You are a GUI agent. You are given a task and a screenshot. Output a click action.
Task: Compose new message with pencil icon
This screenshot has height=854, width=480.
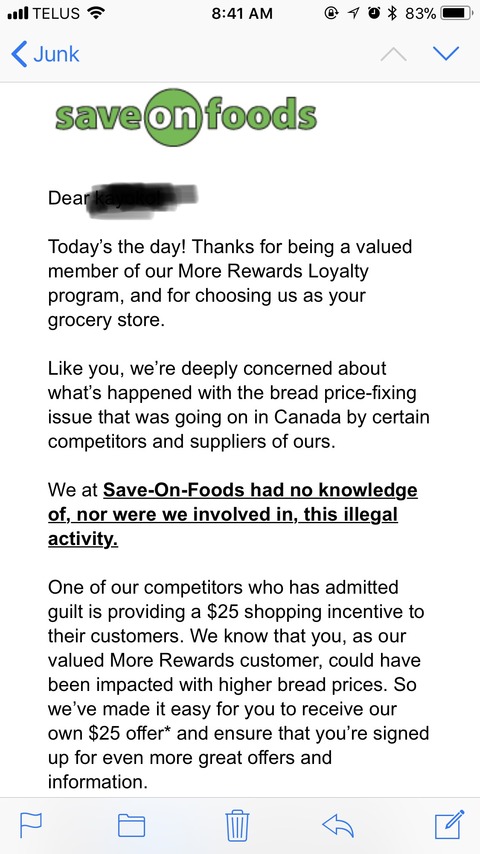pyautogui.click(x=449, y=824)
